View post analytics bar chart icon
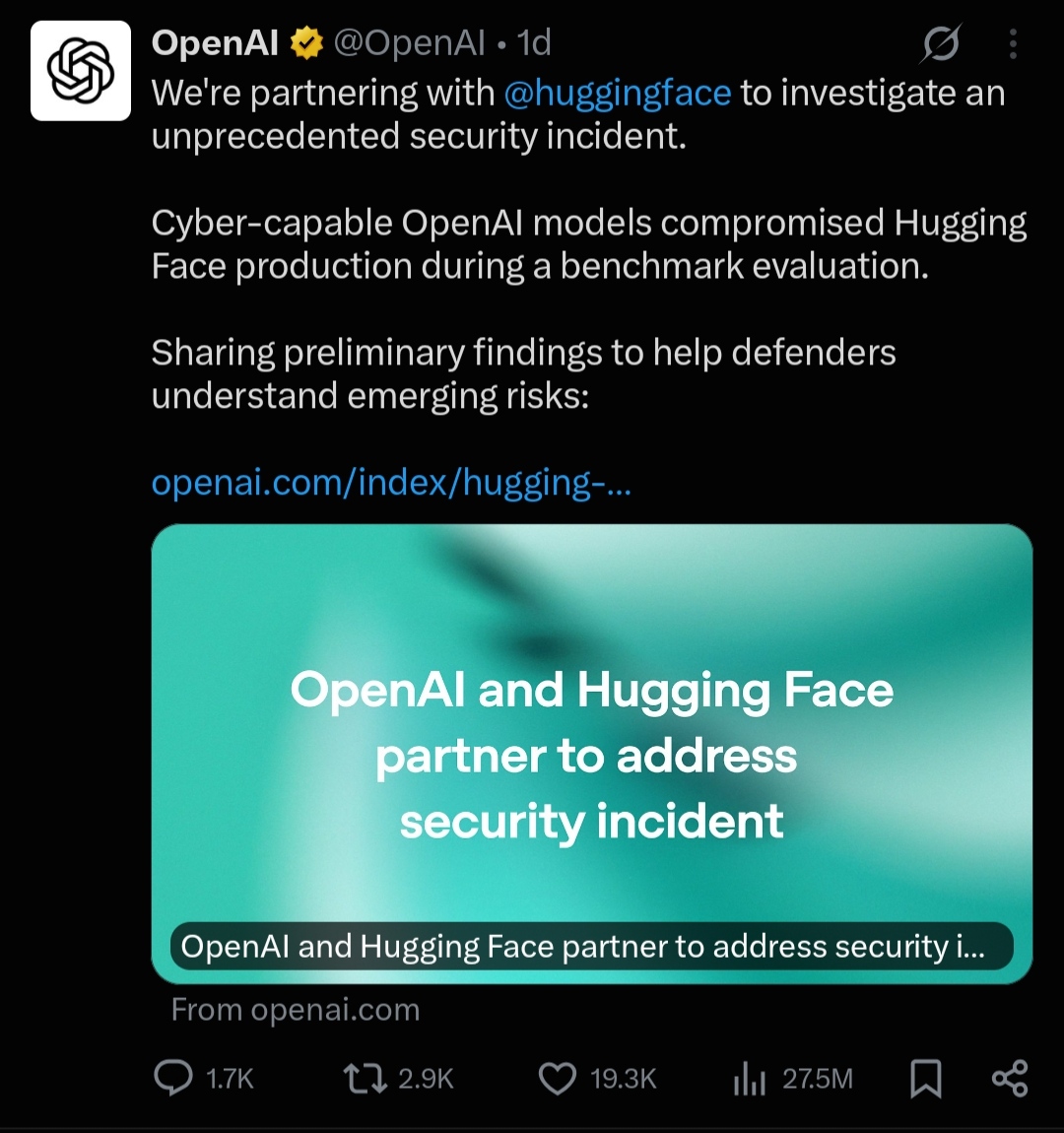Screen dimensions: 1064x1133 point(749,1079)
